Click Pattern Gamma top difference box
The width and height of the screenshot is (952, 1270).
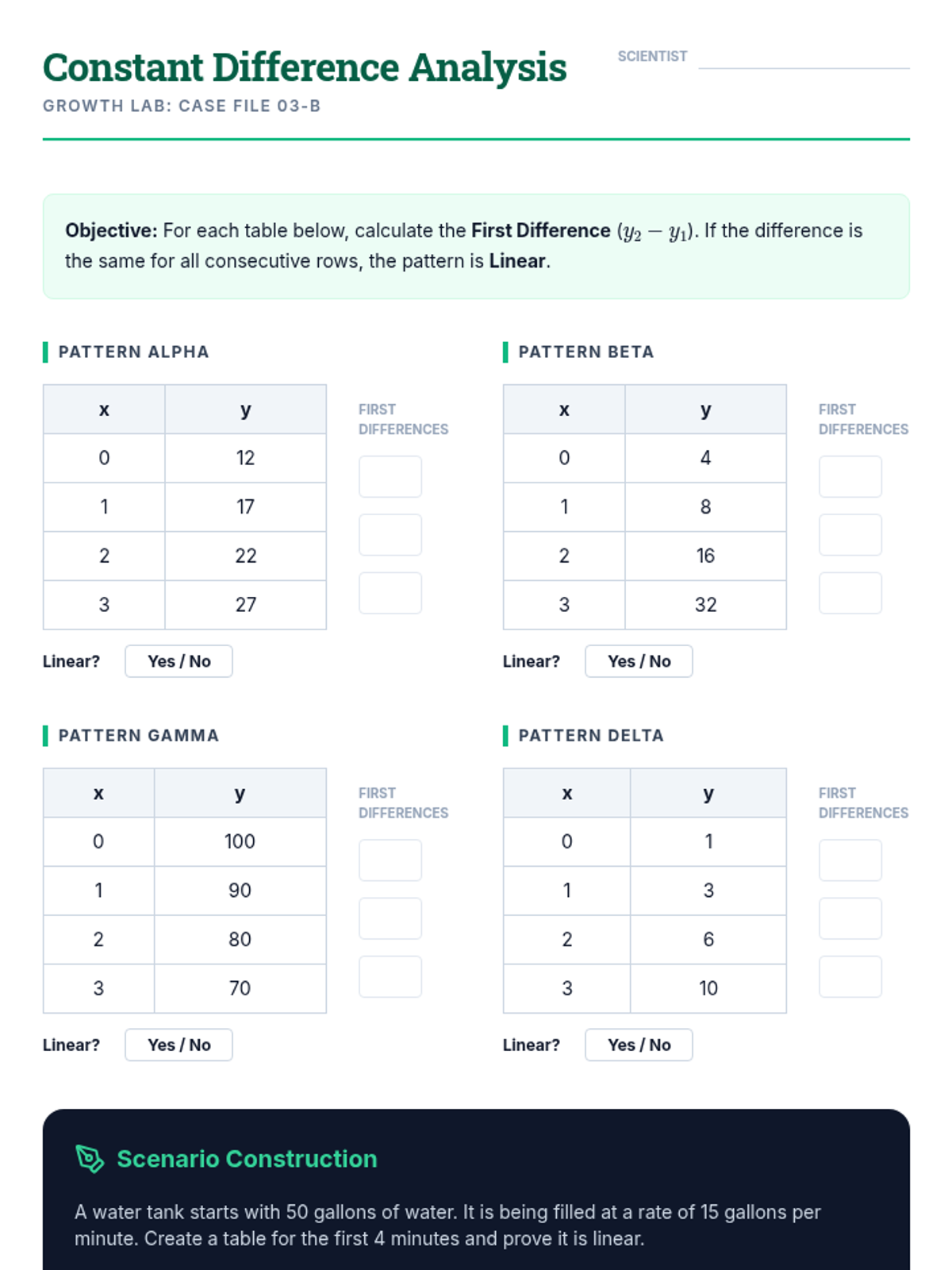pos(390,860)
